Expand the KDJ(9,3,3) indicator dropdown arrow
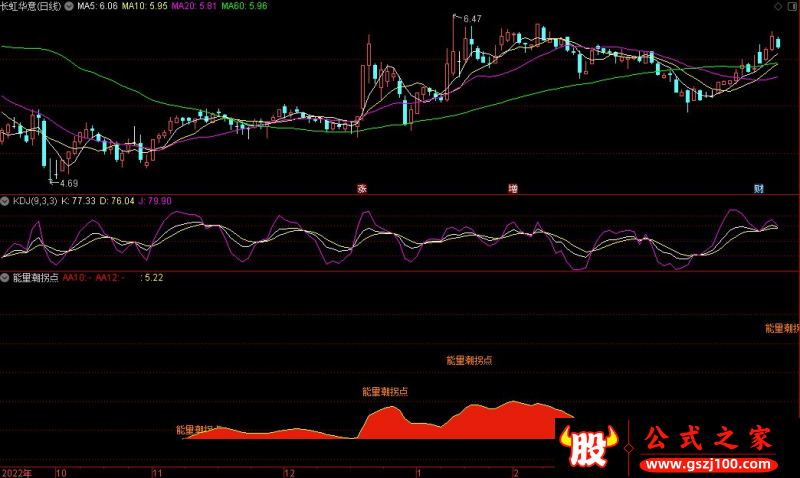The width and height of the screenshot is (800, 478). coord(5,201)
